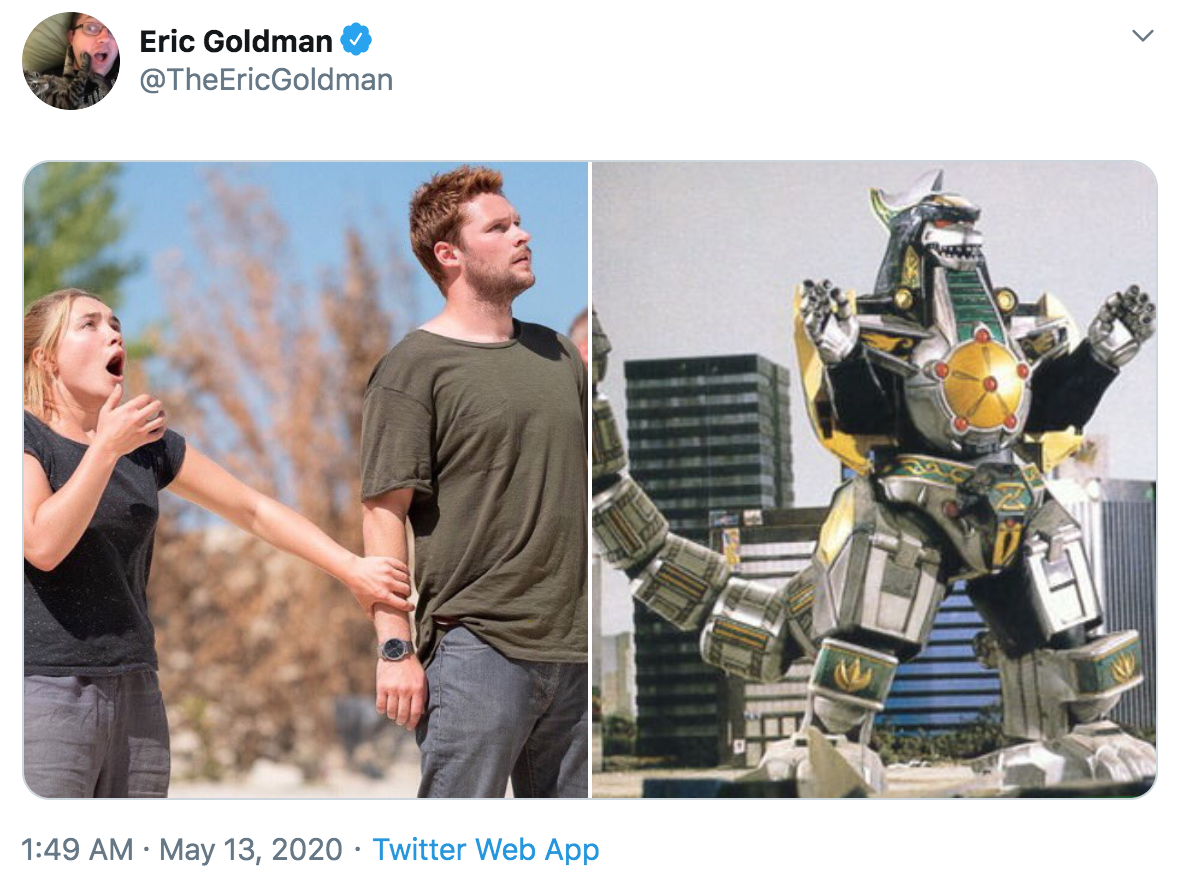
Task: Open the Twitter Web App source link
Action: 486,850
